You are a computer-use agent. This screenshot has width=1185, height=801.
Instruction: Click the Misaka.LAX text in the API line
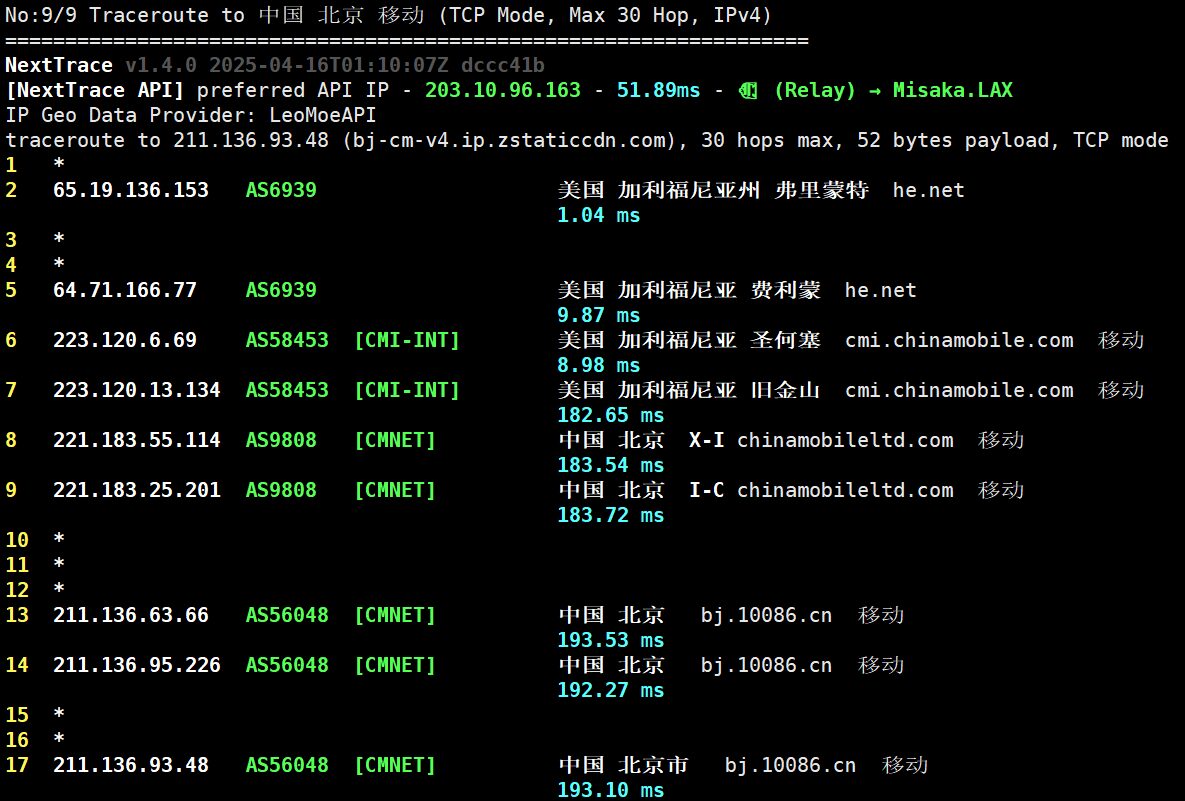click(x=953, y=90)
